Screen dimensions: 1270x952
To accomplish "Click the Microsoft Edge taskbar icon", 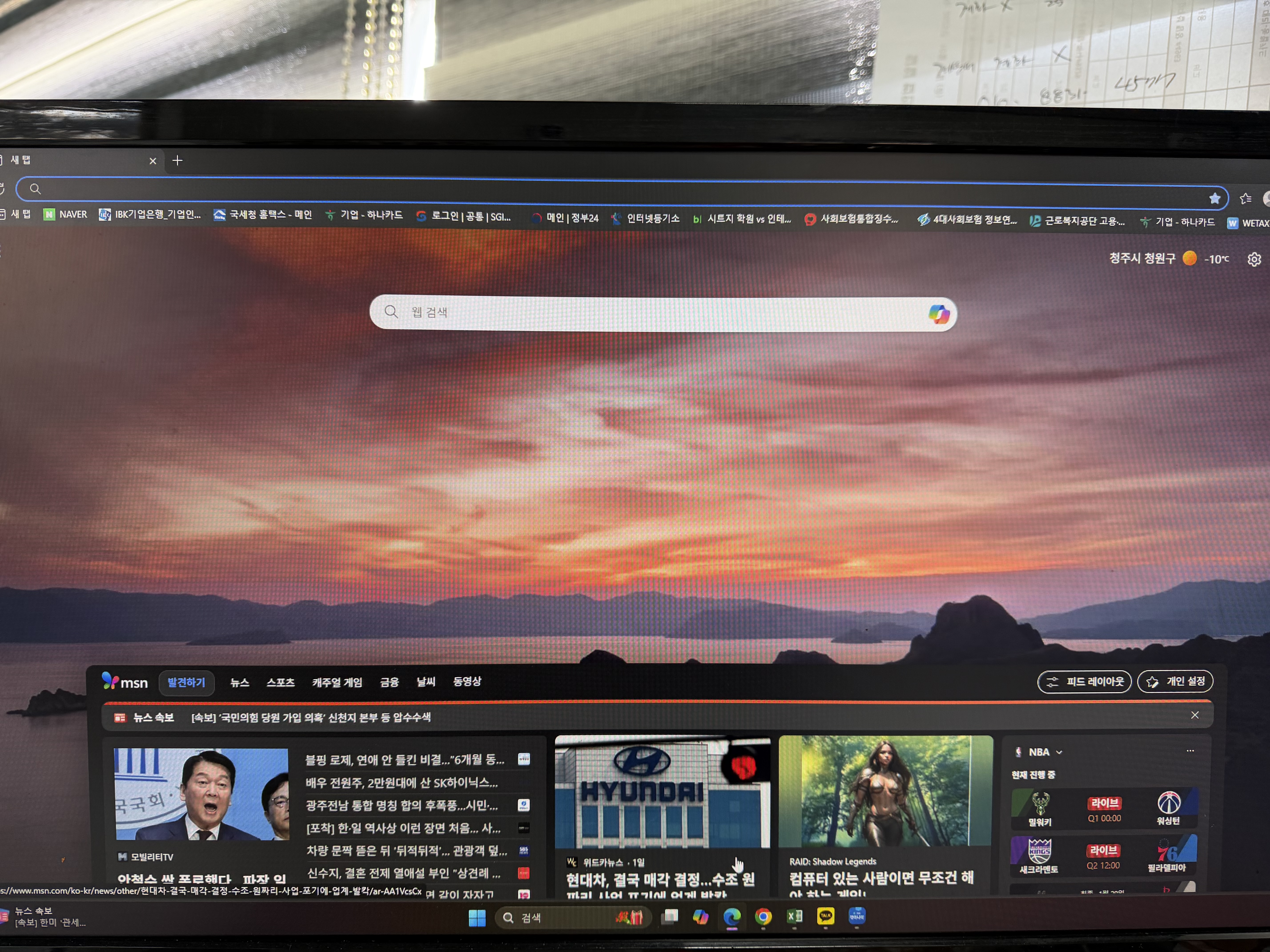I will pos(731,916).
